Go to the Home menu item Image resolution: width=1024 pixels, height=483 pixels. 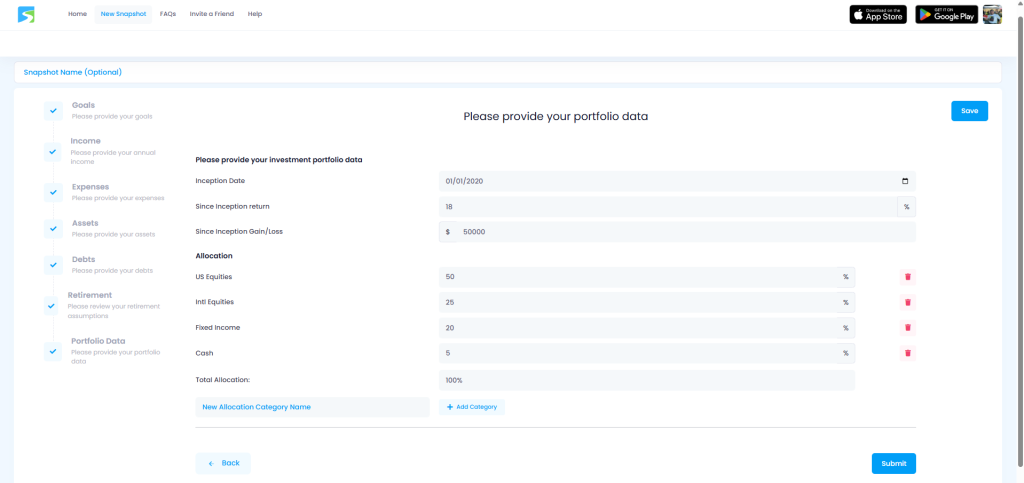[x=77, y=14]
